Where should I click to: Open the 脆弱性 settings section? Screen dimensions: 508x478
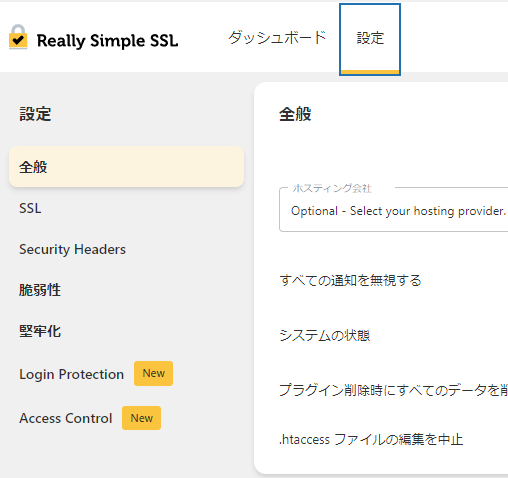[40, 290]
